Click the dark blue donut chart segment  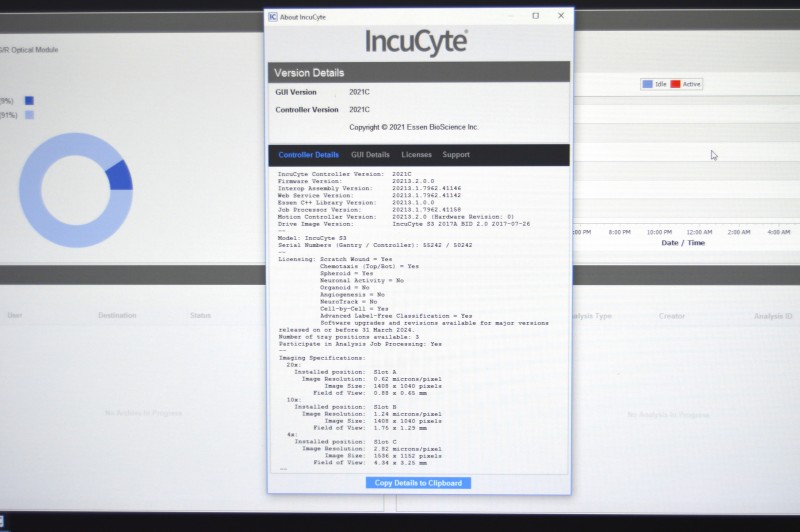(120, 176)
